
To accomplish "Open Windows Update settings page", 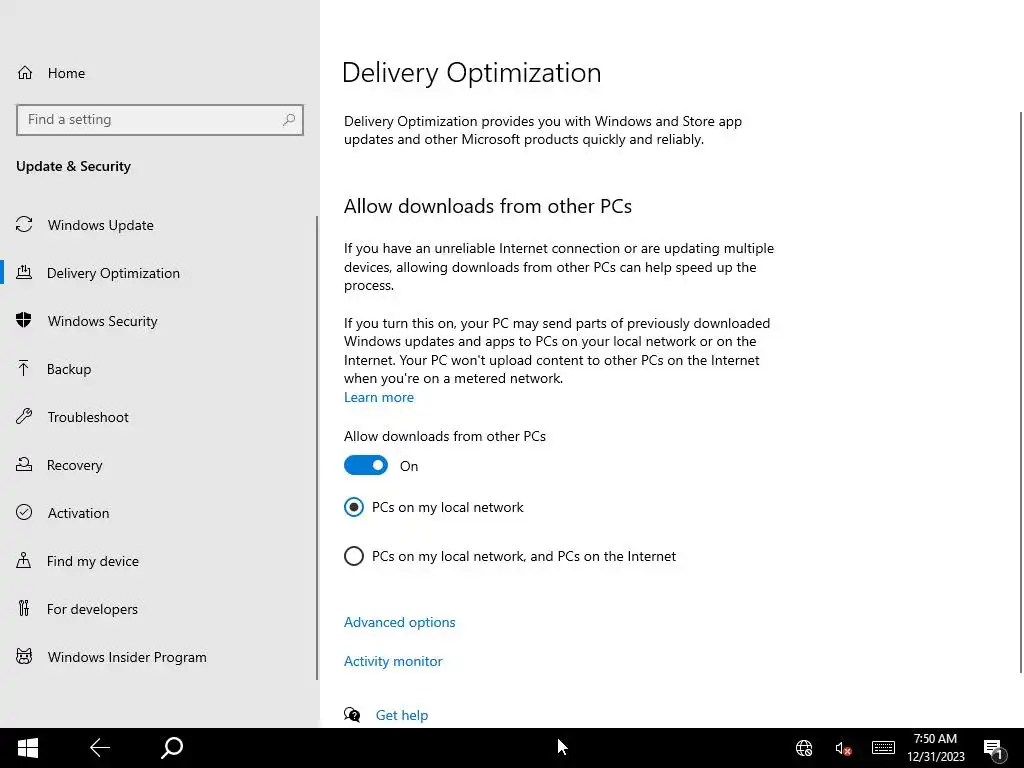I will pos(158,225).
